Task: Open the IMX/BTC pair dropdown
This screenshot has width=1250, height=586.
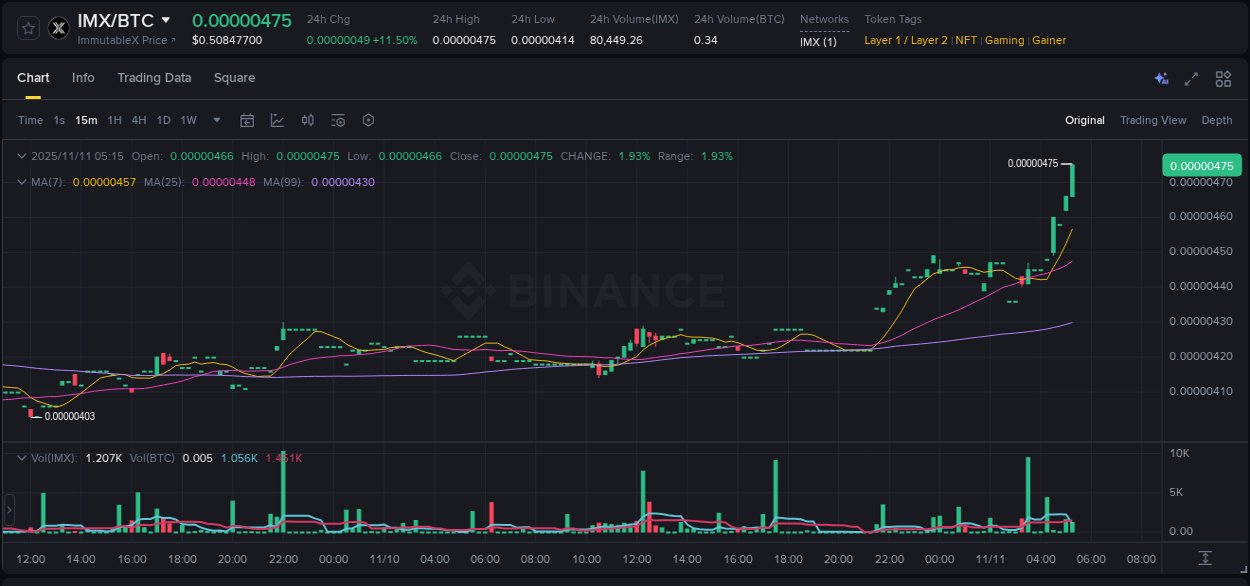Action: click(166, 19)
